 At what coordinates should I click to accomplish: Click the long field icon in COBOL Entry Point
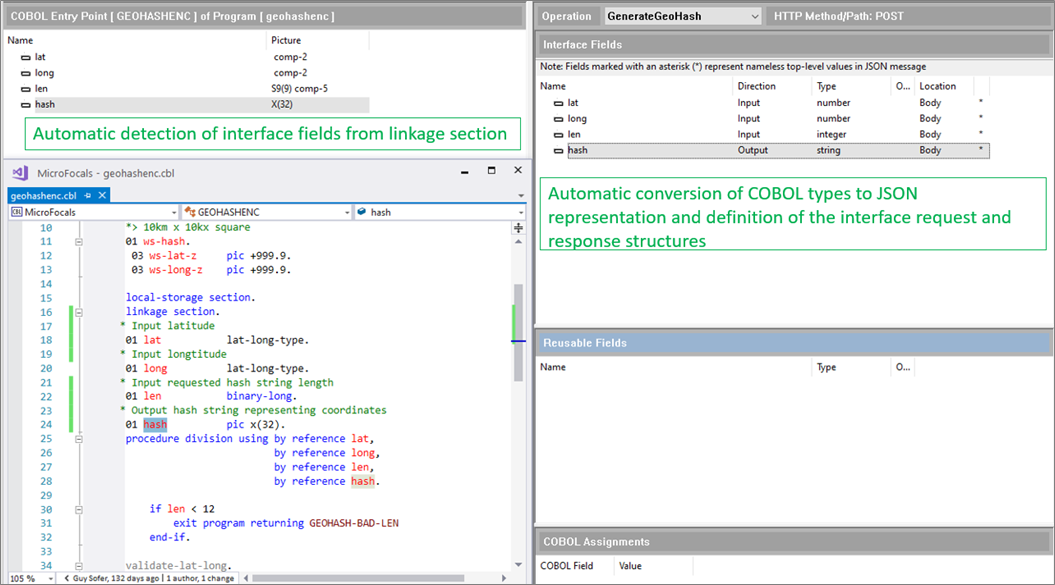coord(24,73)
